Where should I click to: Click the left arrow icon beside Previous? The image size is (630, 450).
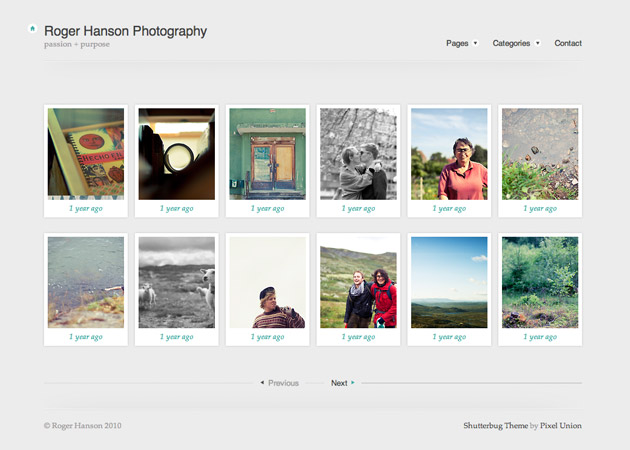click(262, 383)
